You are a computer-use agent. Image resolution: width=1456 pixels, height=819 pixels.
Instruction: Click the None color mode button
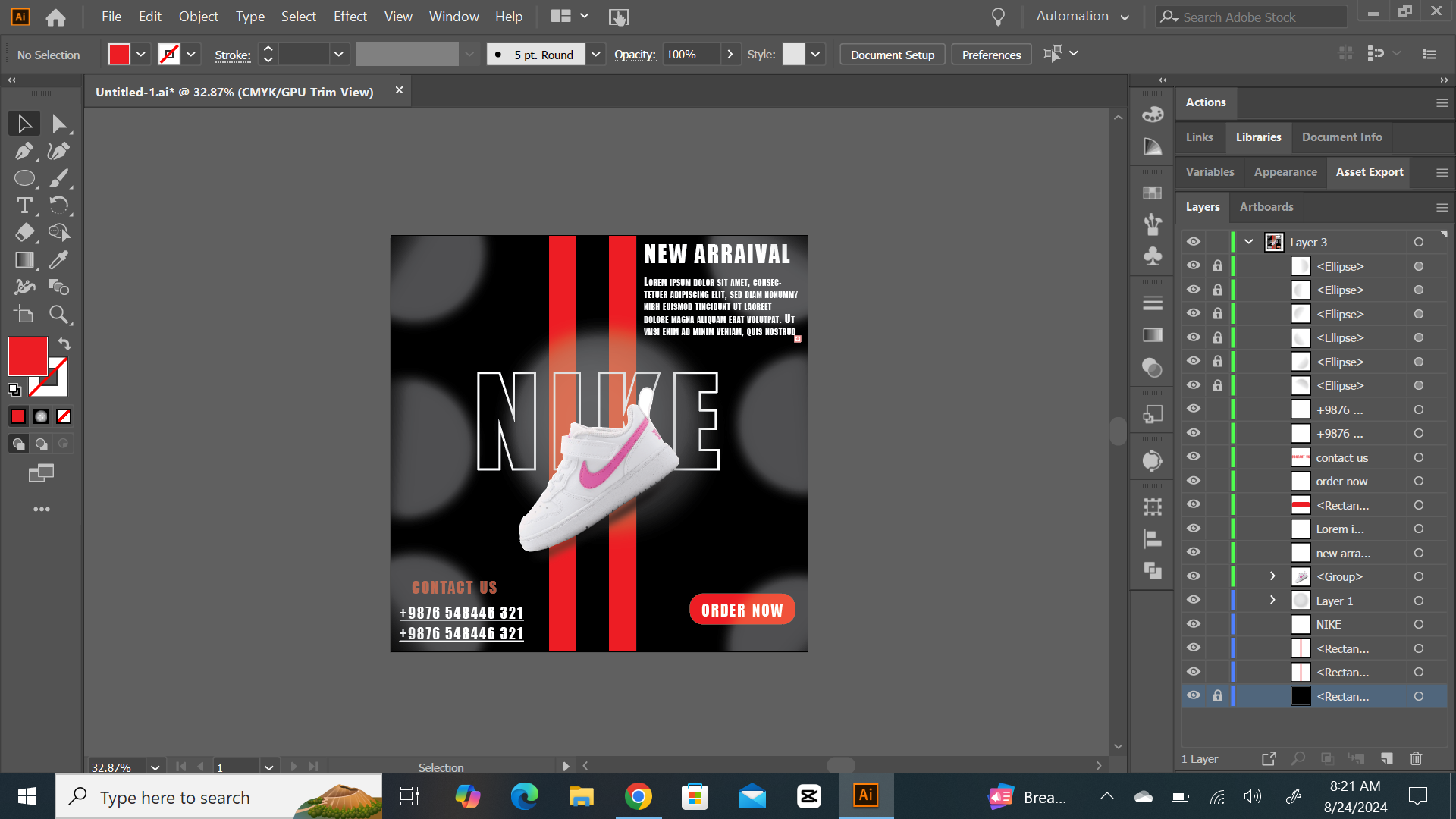pos(64,416)
